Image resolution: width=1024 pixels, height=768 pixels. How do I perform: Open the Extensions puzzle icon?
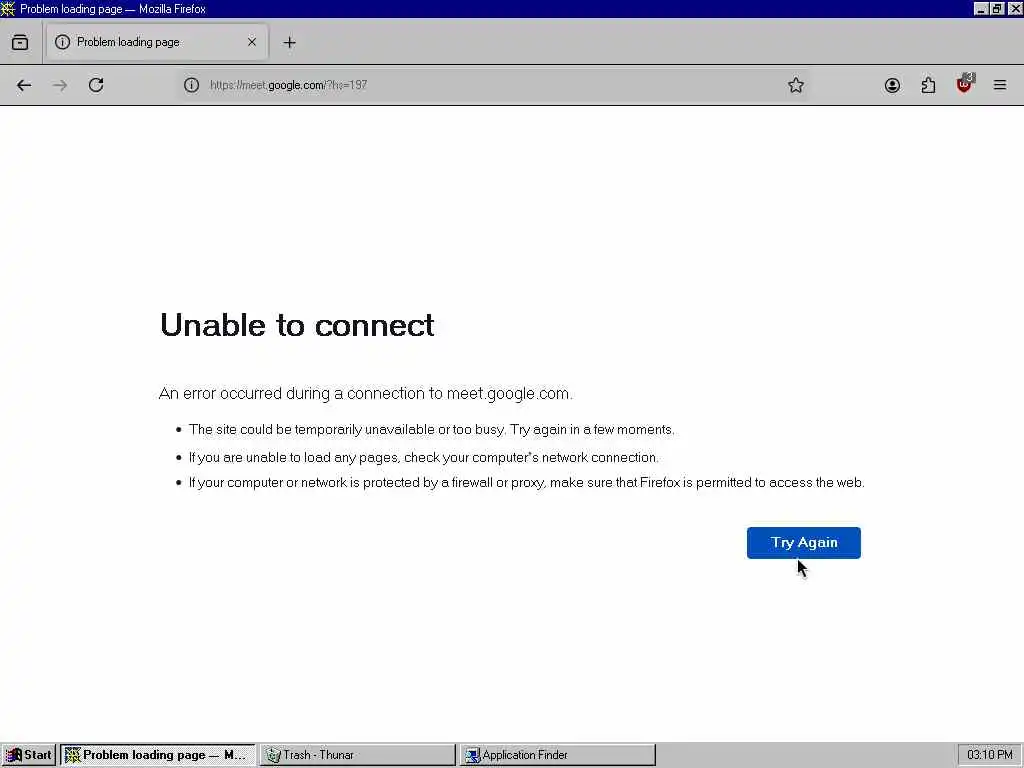(928, 85)
